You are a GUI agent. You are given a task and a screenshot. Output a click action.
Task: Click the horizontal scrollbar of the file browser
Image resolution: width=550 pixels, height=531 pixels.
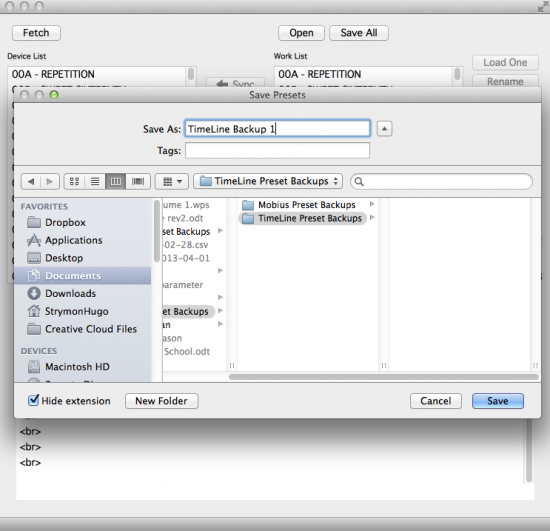point(383,377)
